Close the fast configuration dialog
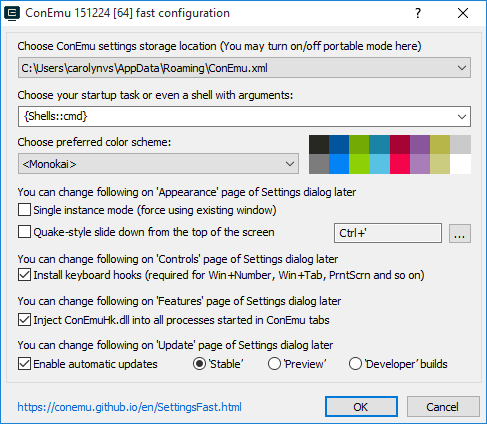 tap(463, 13)
